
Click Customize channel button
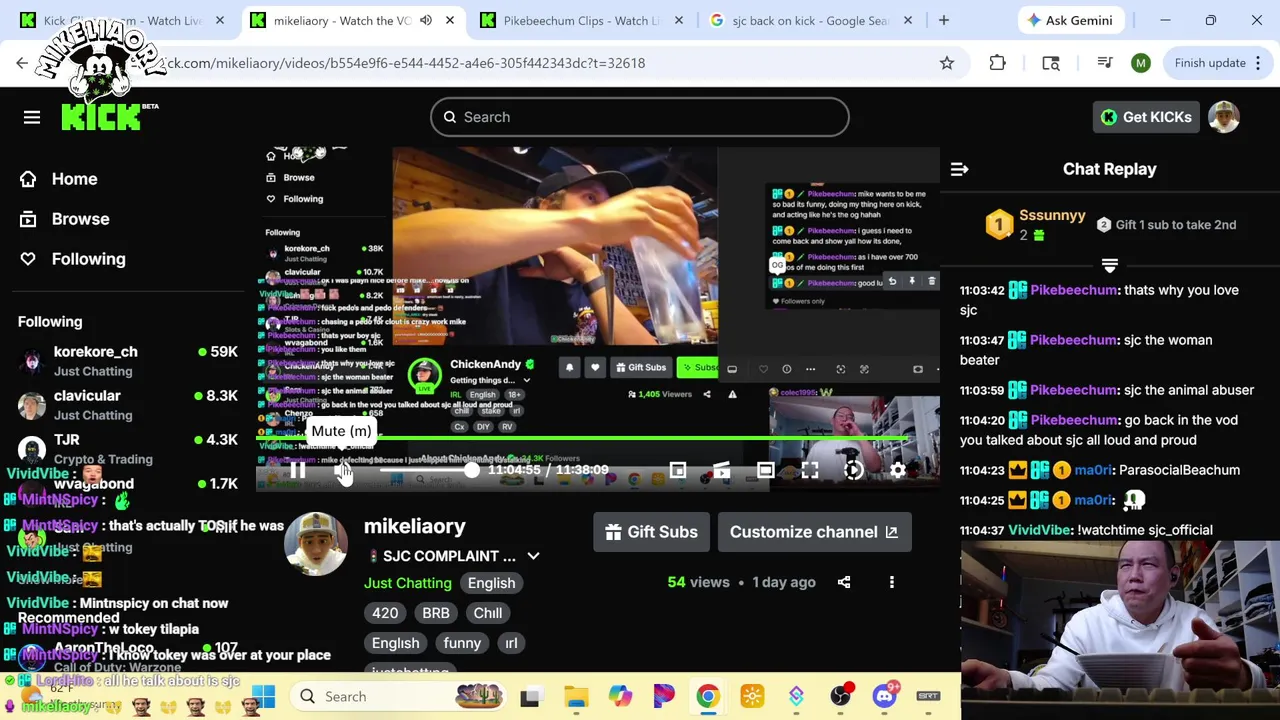[814, 532]
